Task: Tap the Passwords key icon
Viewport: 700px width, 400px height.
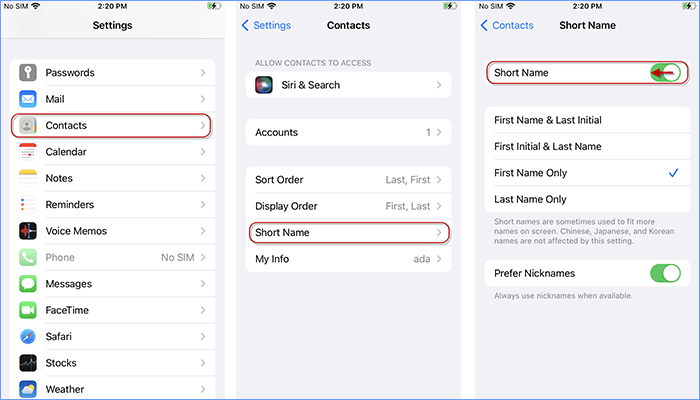Action: [x=27, y=73]
